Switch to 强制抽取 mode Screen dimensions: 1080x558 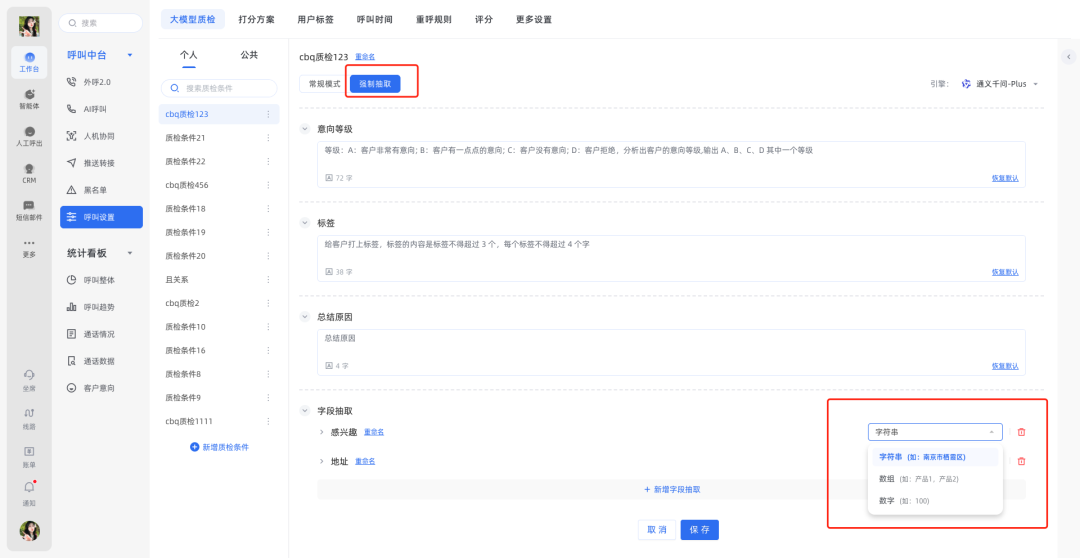click(x=375, y=84)
